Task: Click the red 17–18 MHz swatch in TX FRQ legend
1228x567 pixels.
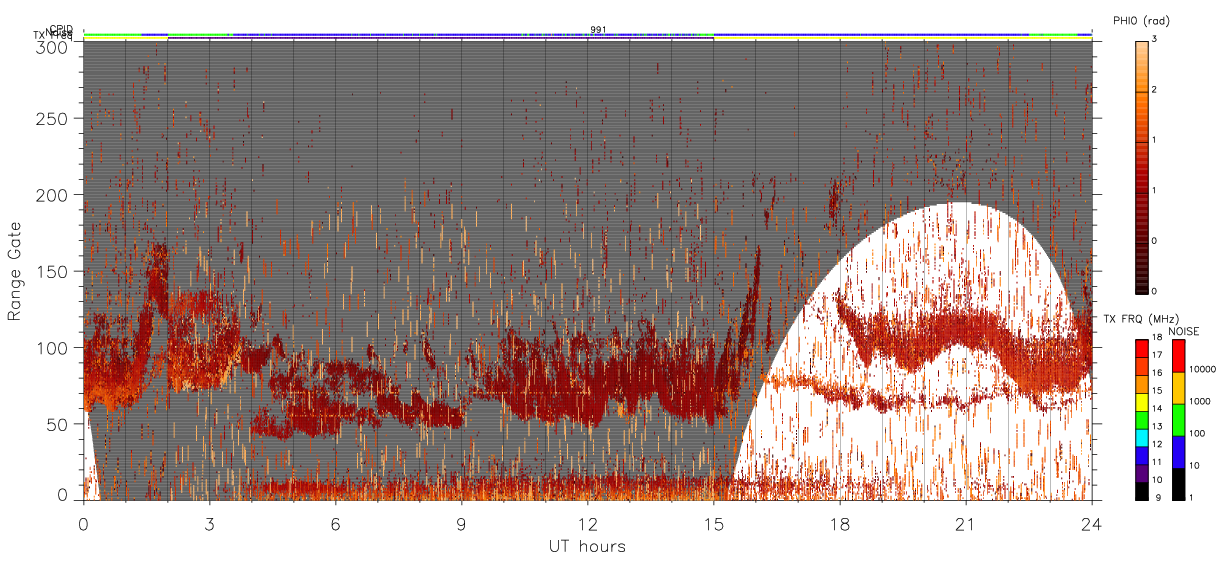Action: 1141,348
